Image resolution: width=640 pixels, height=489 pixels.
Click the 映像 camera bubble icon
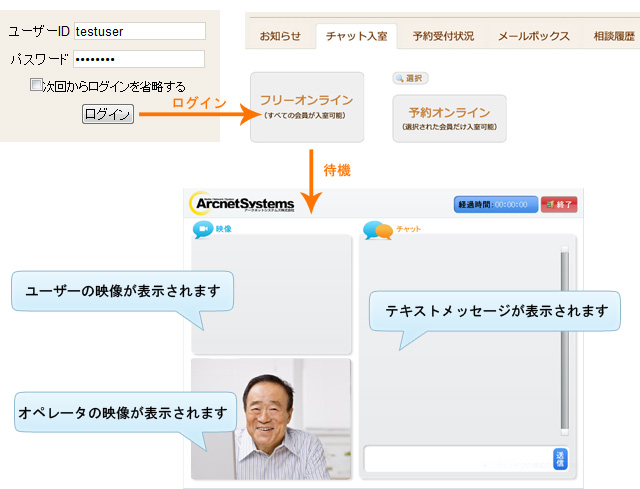tap(203, 229)
